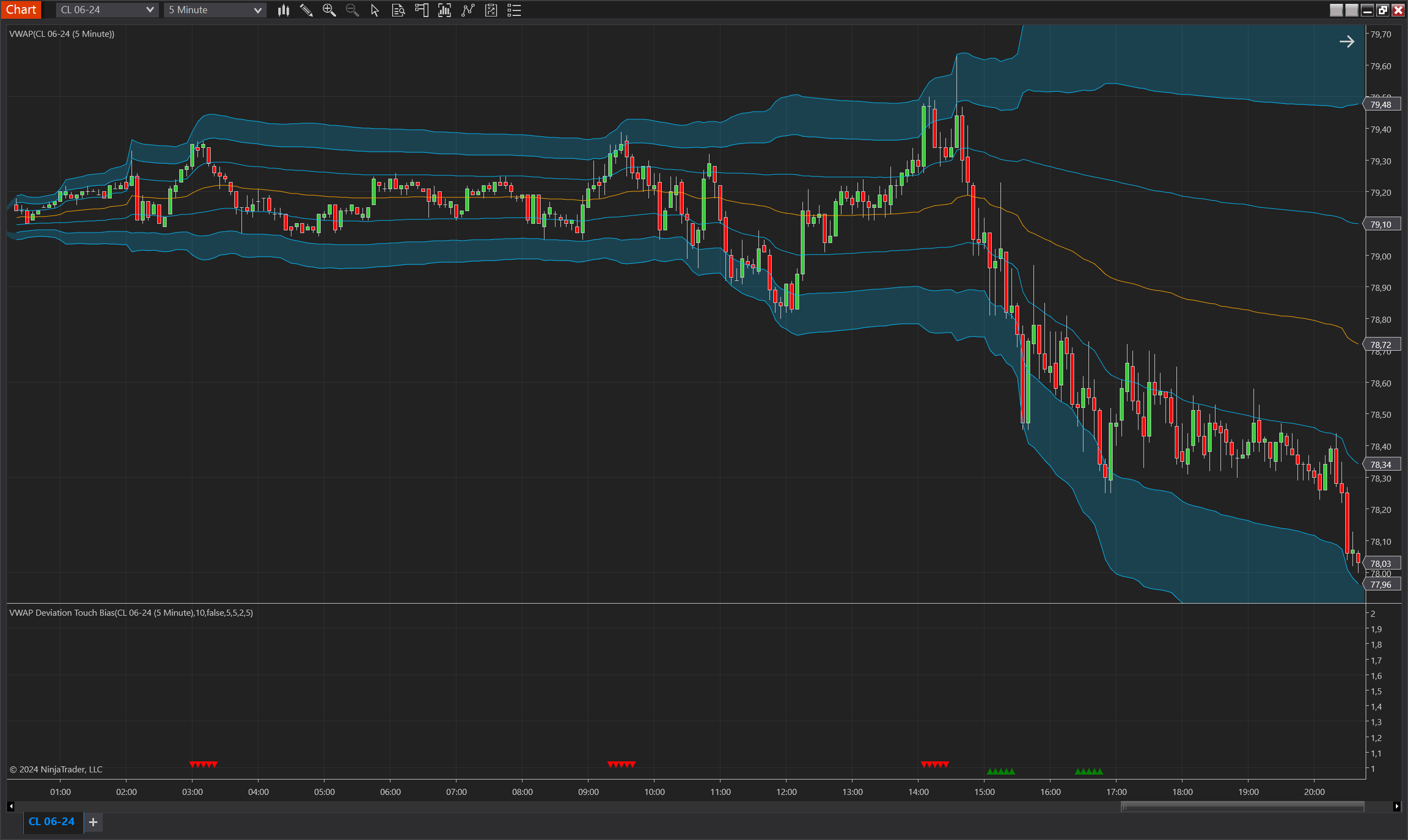
Task: Open the chart Properties list icon
Action: 514,10
